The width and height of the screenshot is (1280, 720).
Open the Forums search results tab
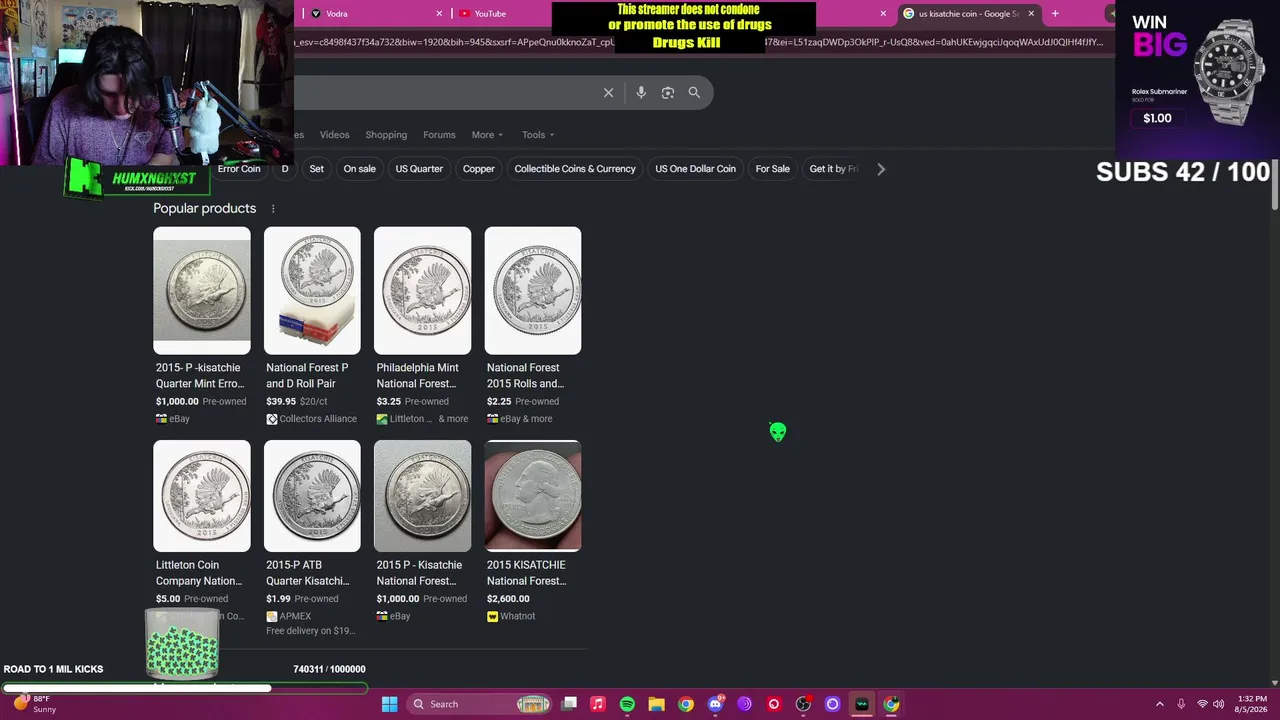[x=439, y=135]
